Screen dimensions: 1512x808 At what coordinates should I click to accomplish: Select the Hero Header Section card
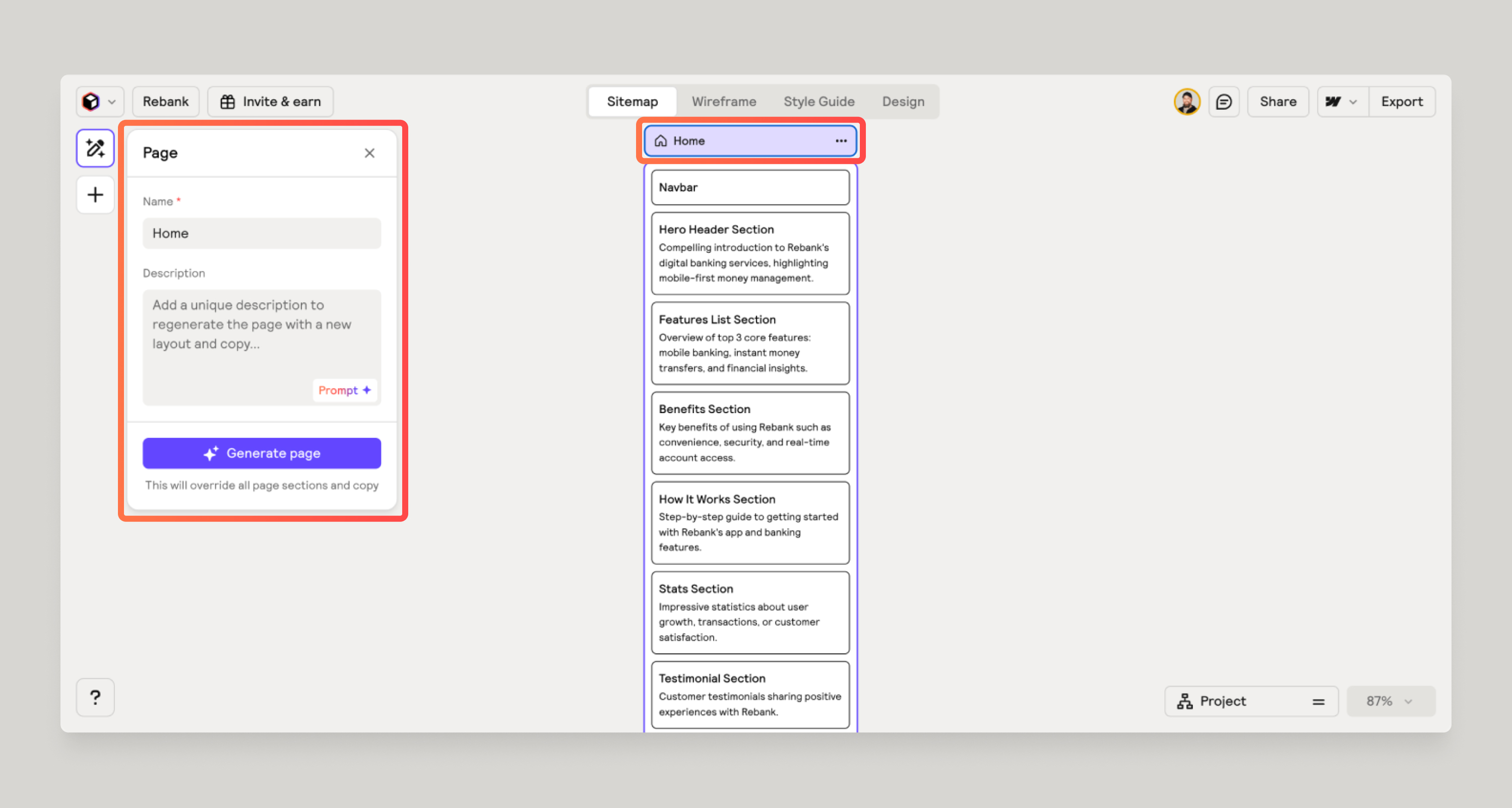[749, 253]
